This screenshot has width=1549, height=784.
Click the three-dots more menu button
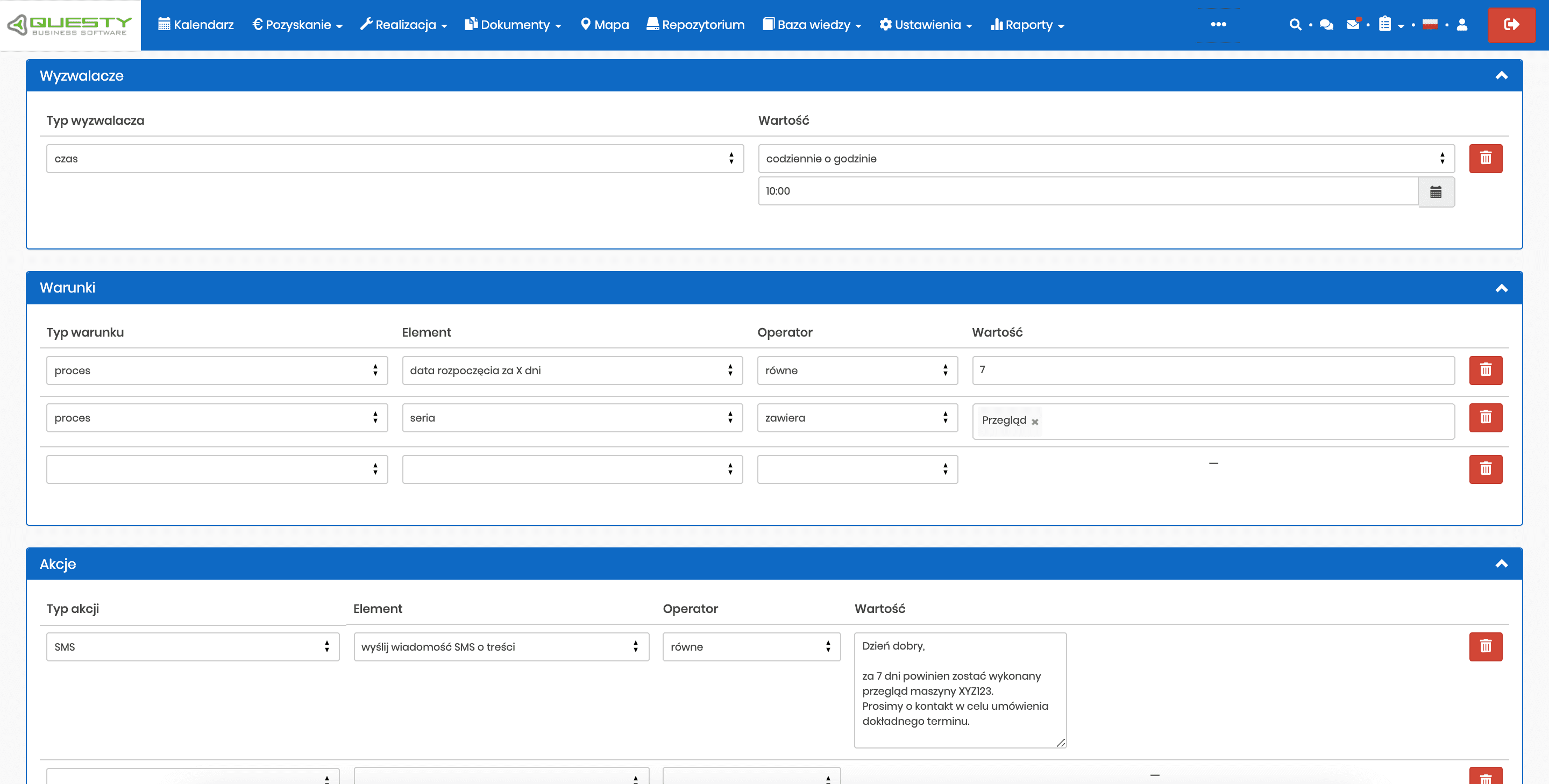(x=1218, y=25)
